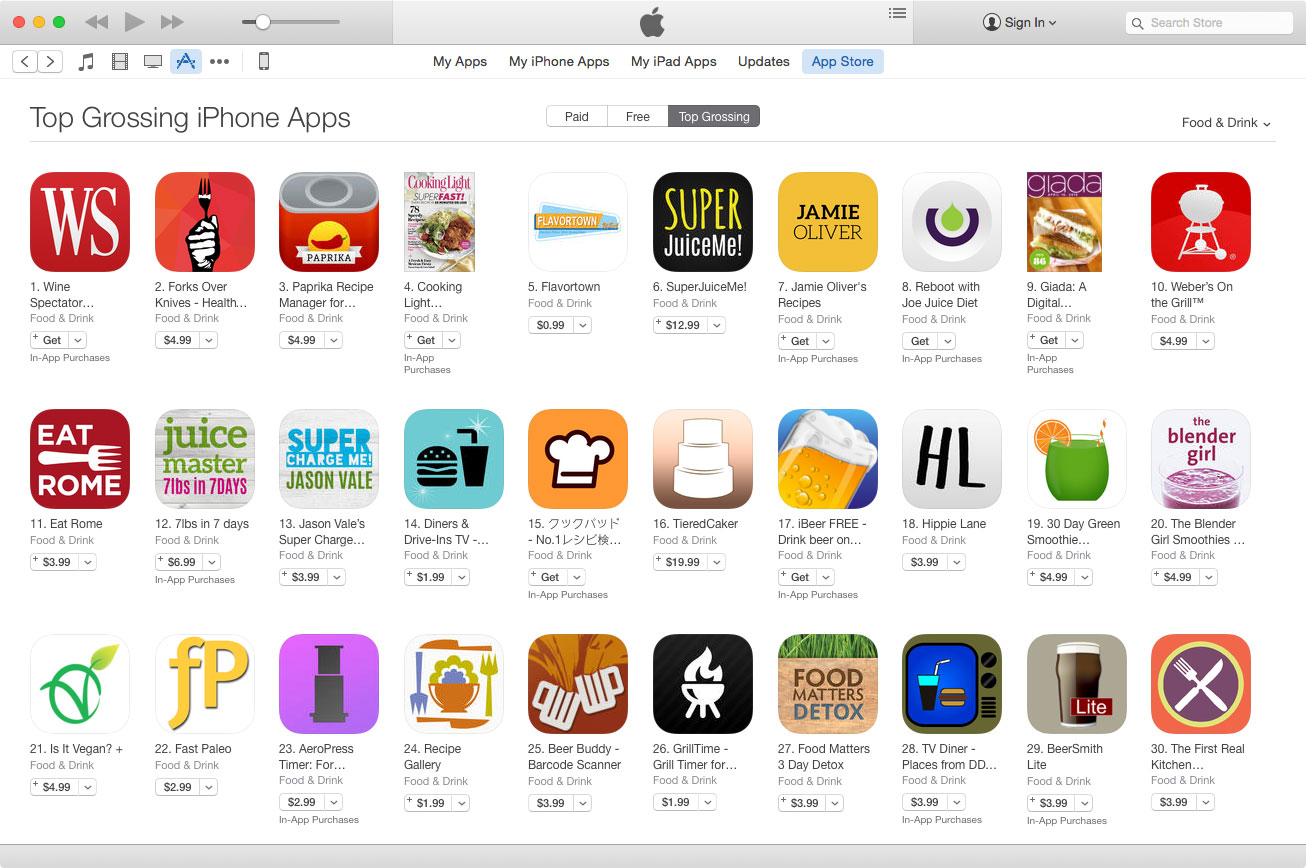
Task: Switch to the My iPhone Apps tab
Action: 559,61
